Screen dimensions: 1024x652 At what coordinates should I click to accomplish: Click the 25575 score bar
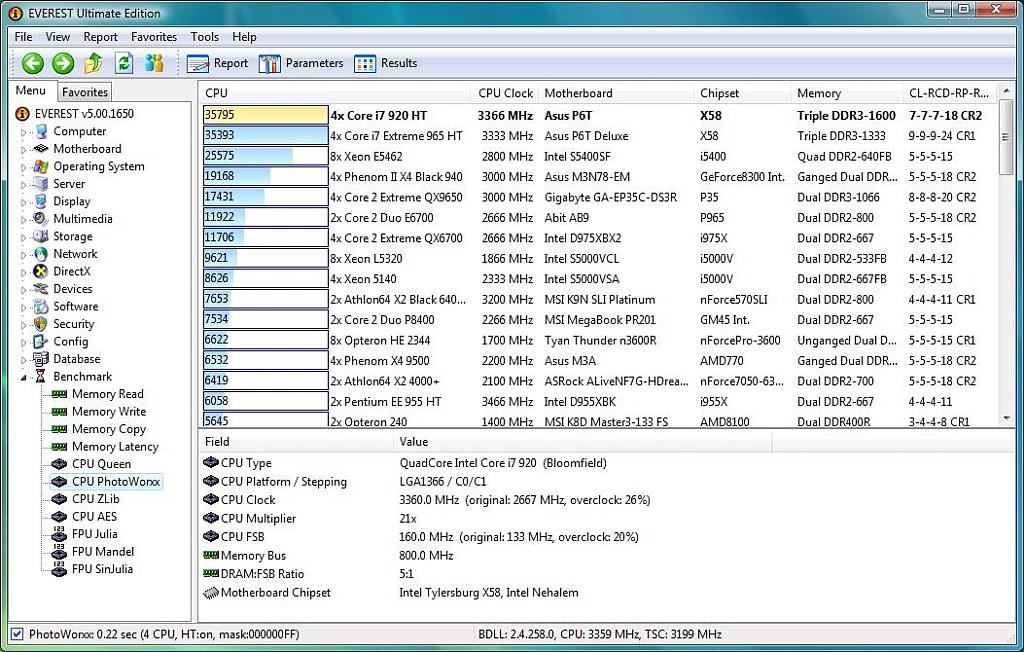coord(266,155)
